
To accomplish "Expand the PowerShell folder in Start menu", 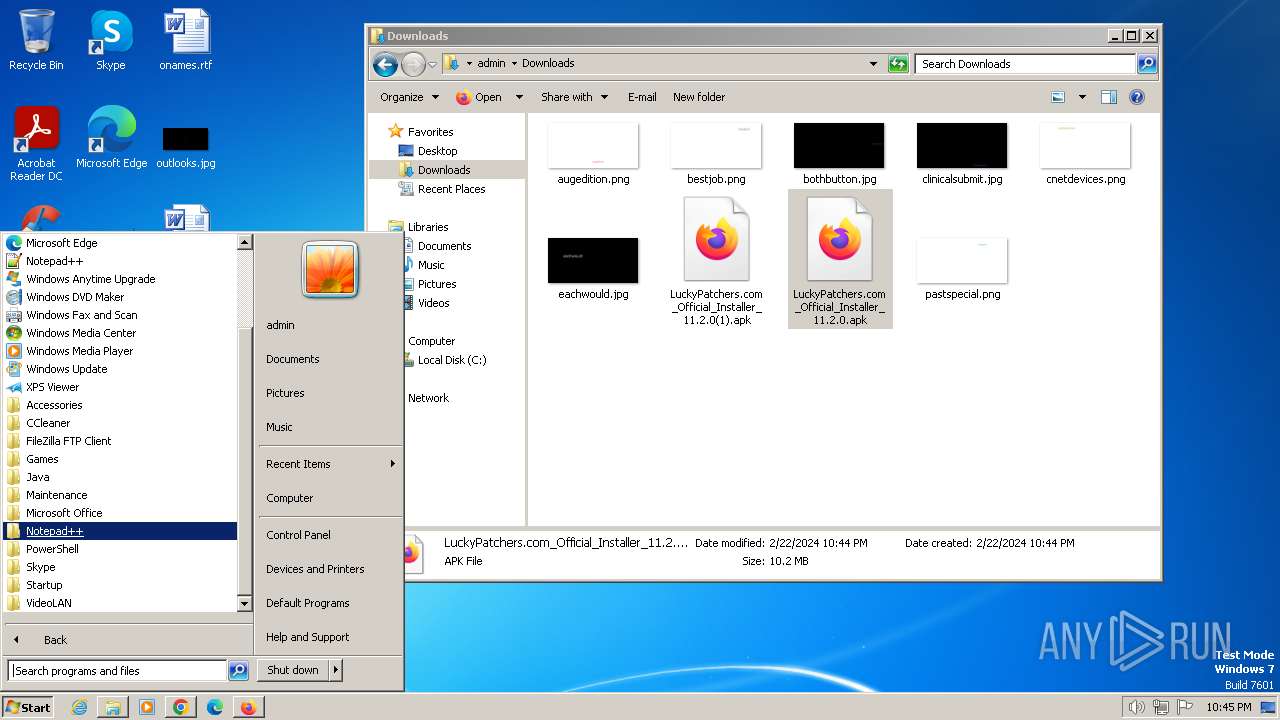I will [x=52, y=549].
